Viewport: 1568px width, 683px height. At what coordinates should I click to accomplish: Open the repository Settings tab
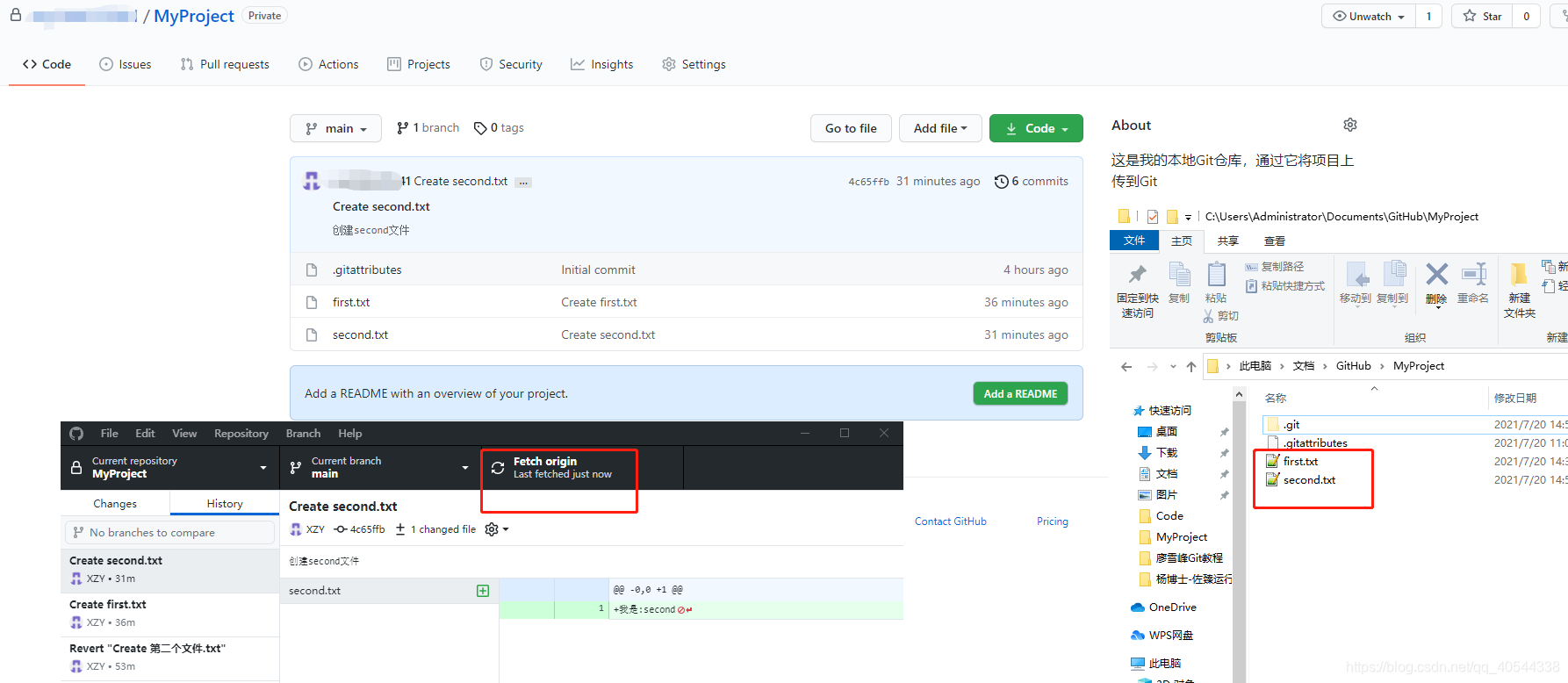694,64
